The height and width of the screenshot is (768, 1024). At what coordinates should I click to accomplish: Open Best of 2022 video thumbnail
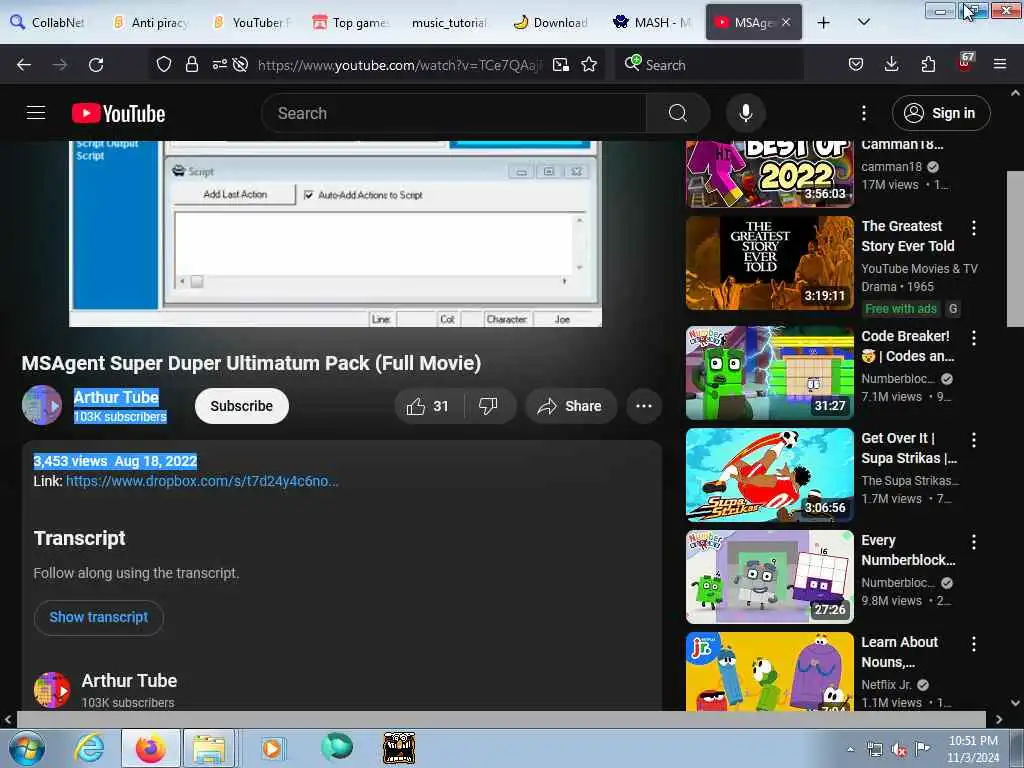(769, 174)
